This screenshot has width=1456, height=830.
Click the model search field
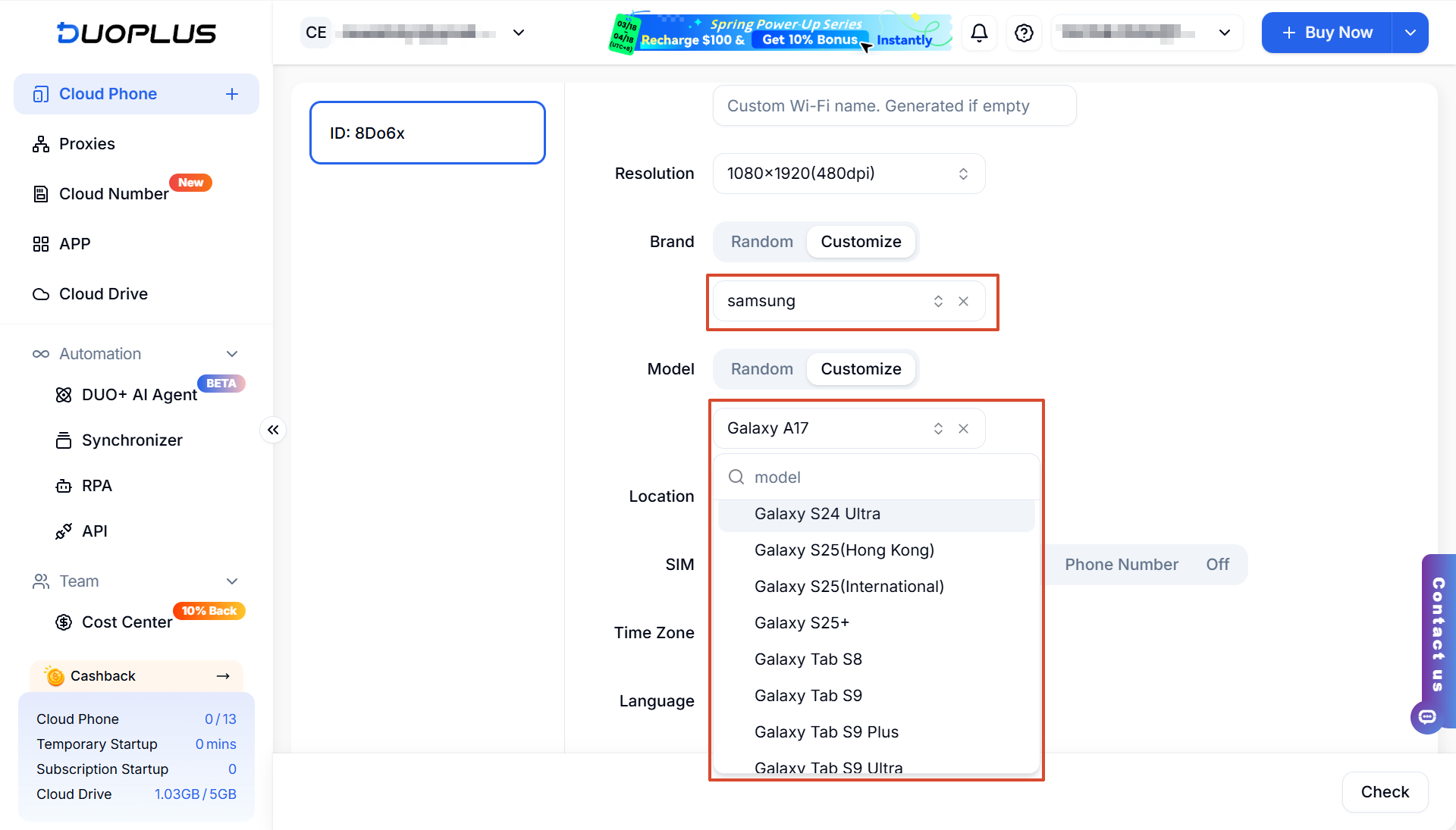click(x=876, y=478)
